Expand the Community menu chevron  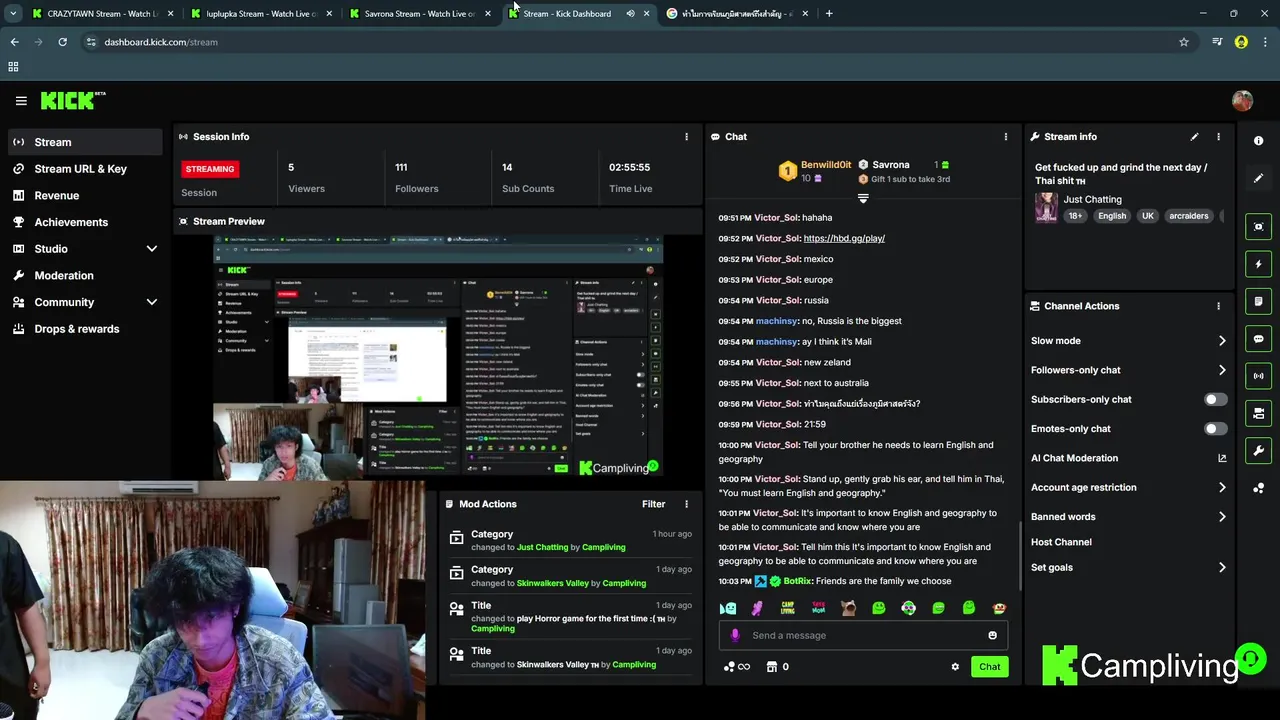point(152,302)
